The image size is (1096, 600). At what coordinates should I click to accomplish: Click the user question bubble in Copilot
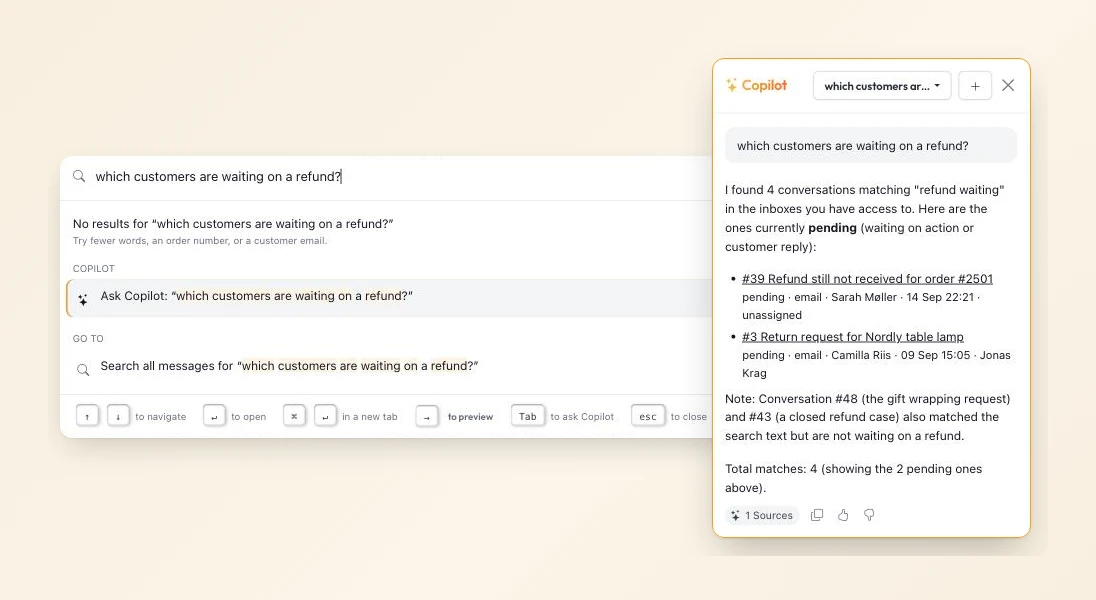tap(870, 145)
